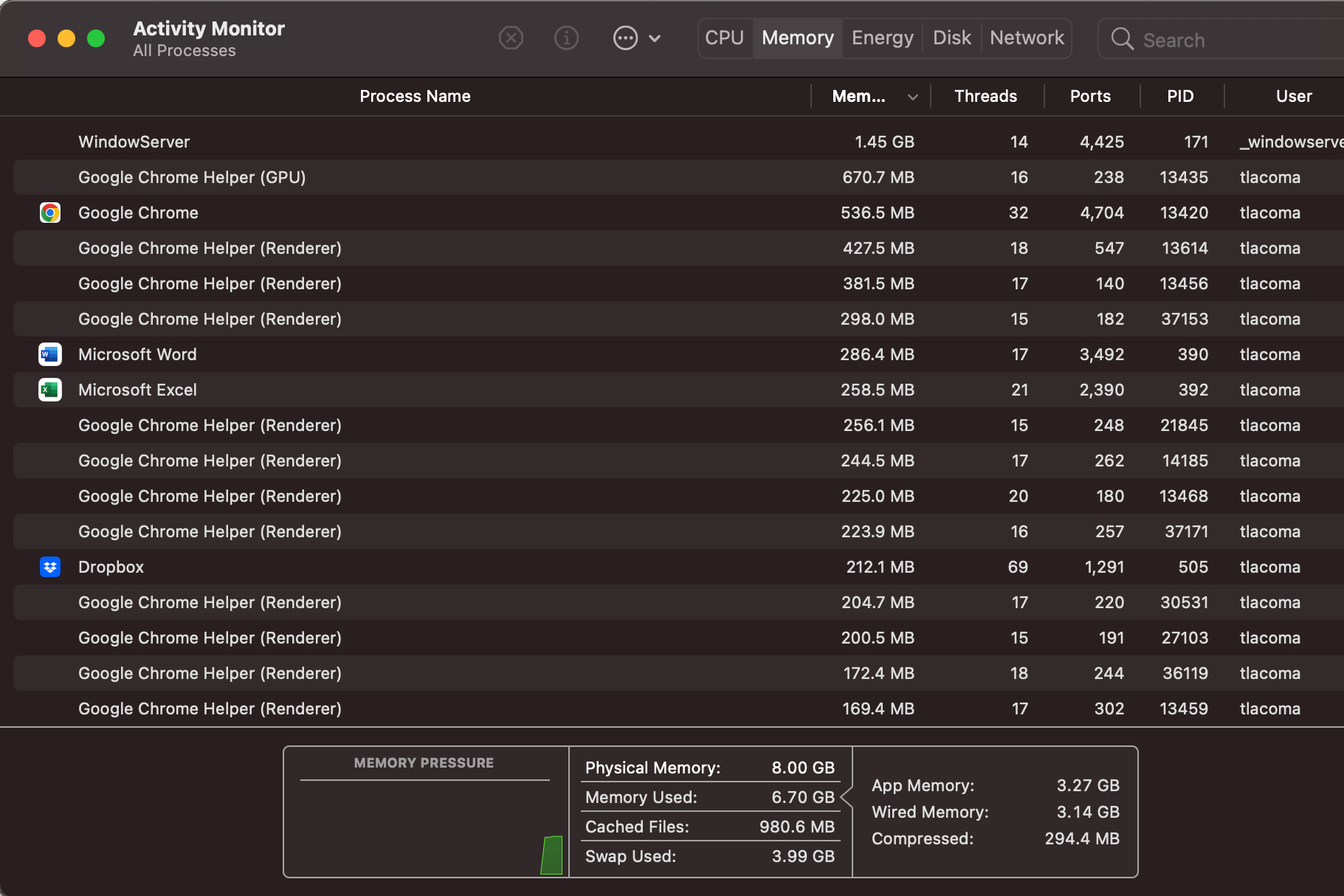1344x896 pixels.
Task: Switch to the CPU tab
Action: point(724,38)
